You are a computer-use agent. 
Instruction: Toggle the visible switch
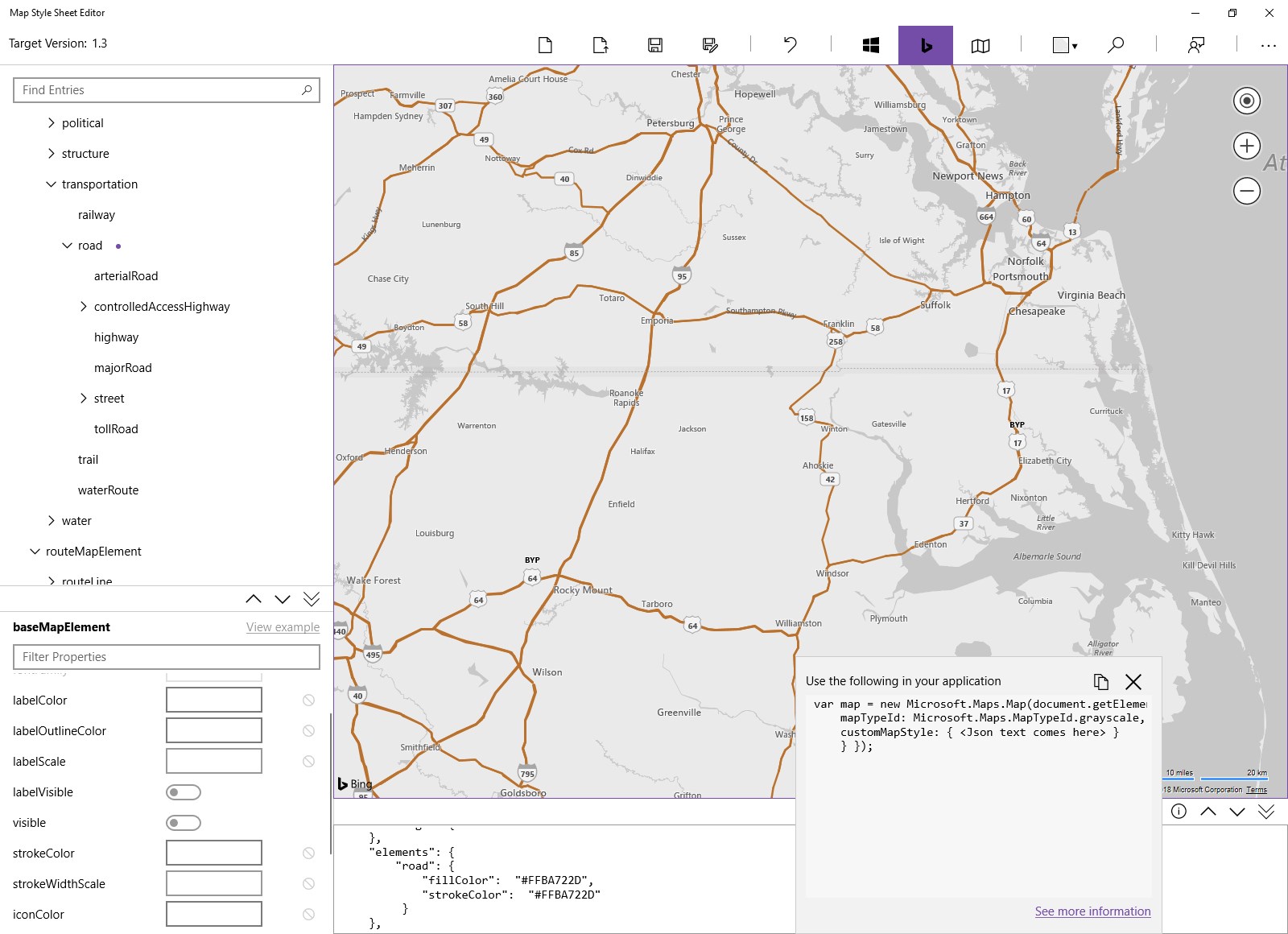click(184, 823)
